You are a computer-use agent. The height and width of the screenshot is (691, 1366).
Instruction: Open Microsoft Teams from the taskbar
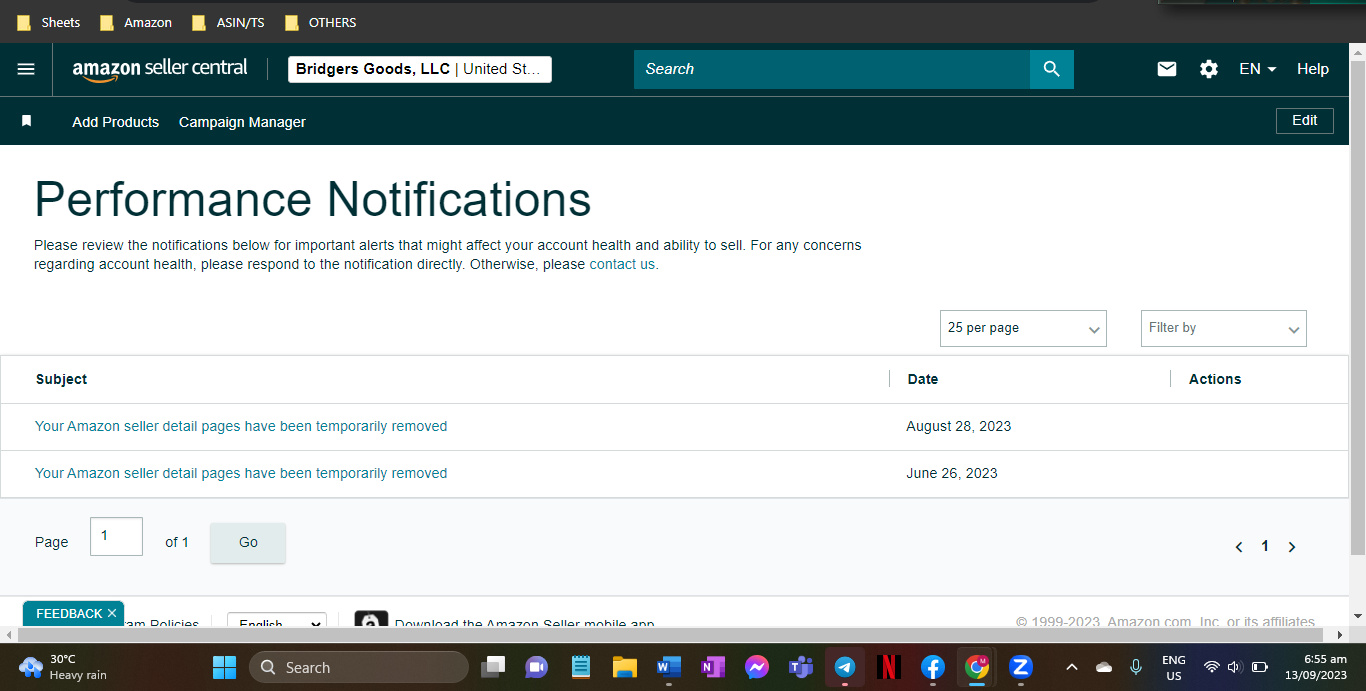[801, 667]
